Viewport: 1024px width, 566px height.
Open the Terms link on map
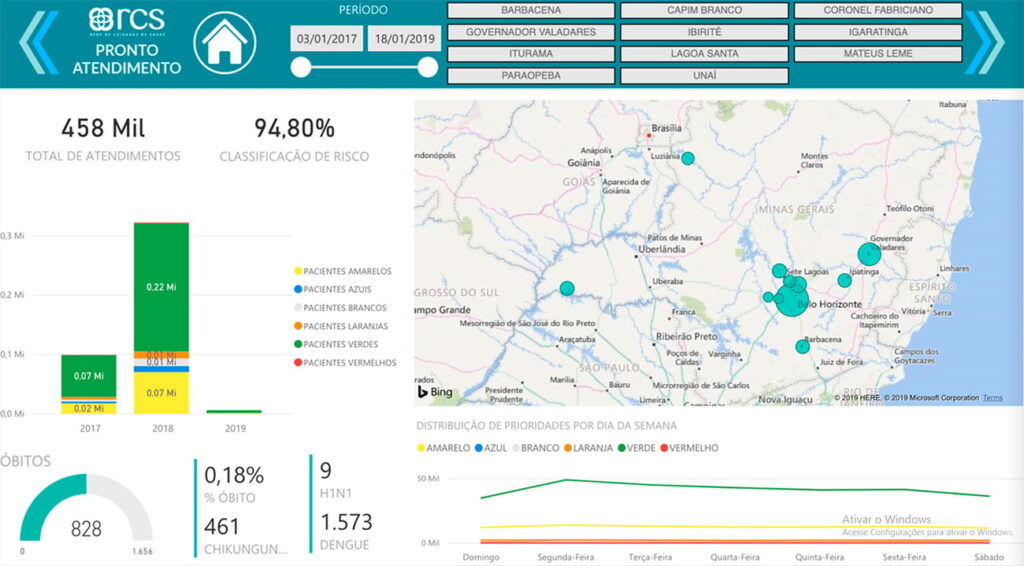coord(992,398)
